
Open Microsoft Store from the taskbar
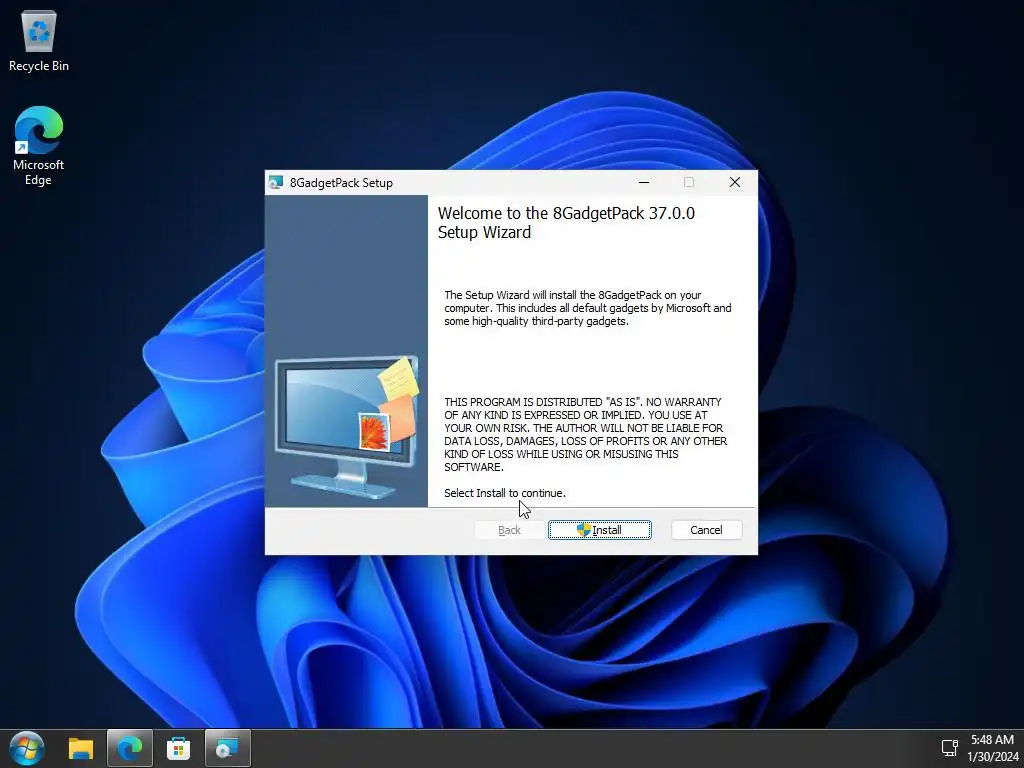[x=178, y=748]
